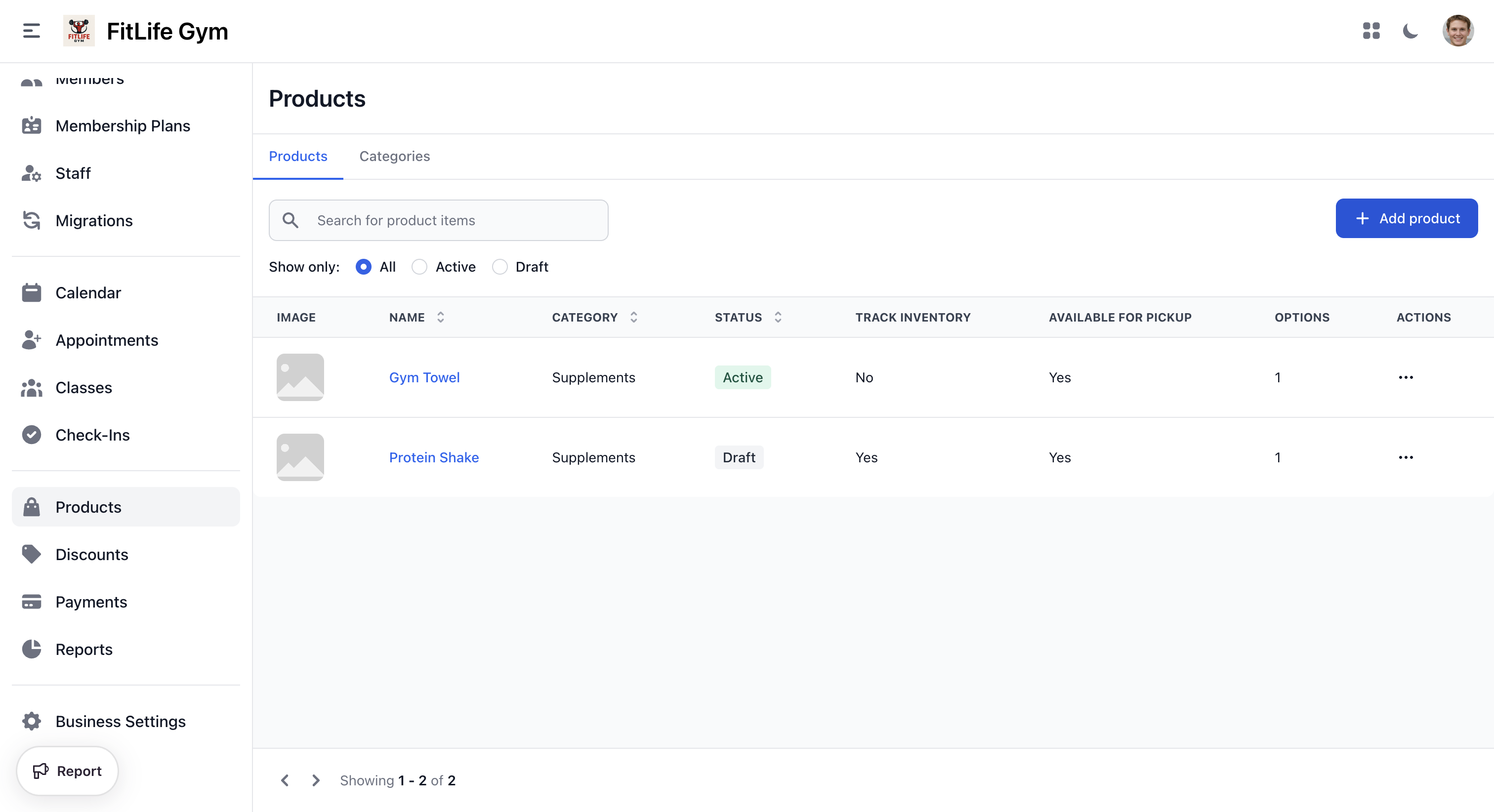
Task: Collapse the sidebar using the hamburger menu
Action: (30, 31)
